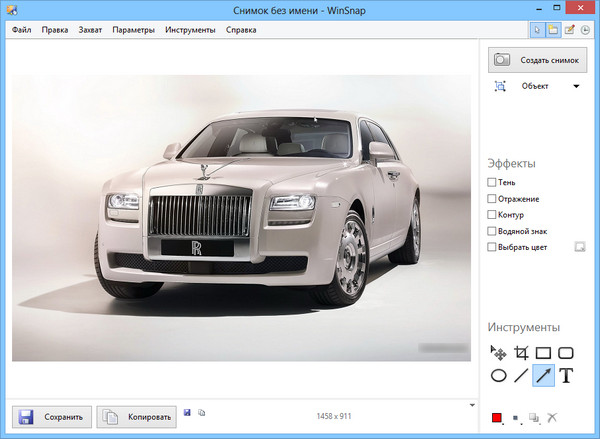
Task: Pick the straight line tool
Action: click(520, 376)
